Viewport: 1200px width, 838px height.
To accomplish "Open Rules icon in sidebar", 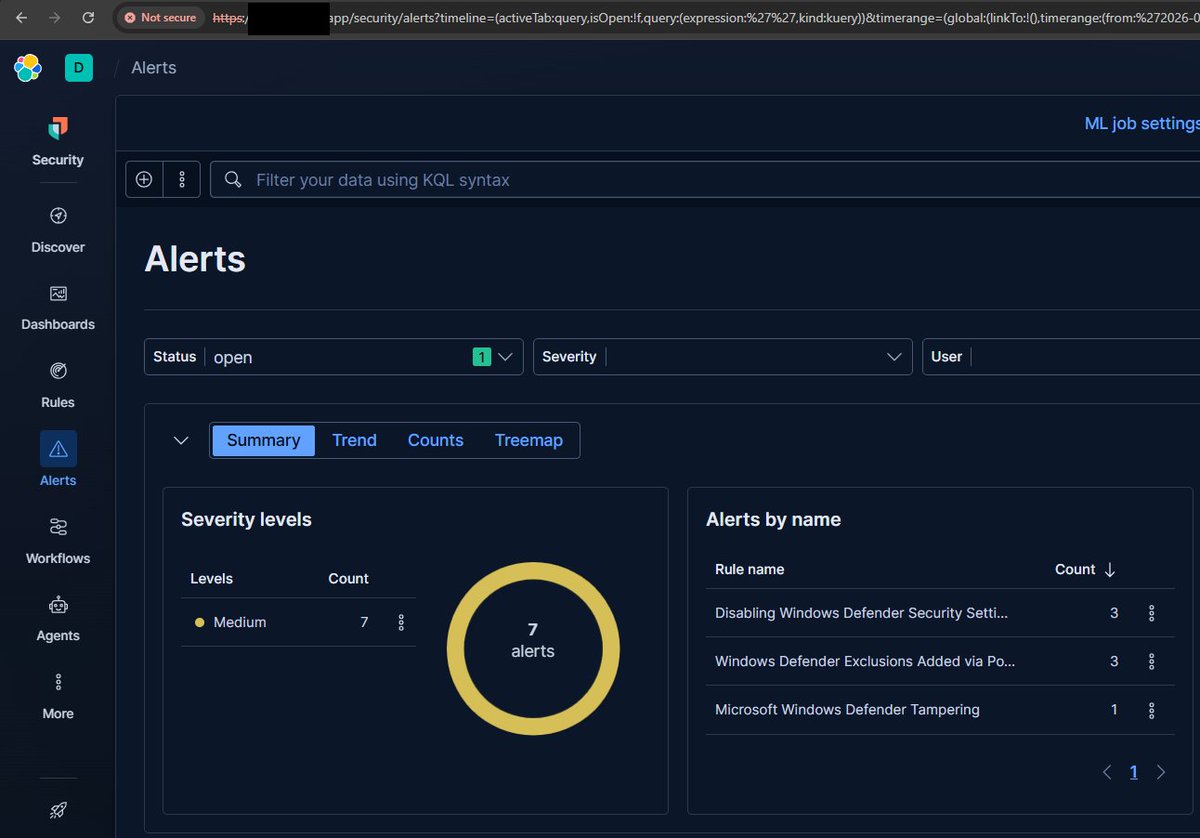I will pyautogui.click(x=58, y=371).
